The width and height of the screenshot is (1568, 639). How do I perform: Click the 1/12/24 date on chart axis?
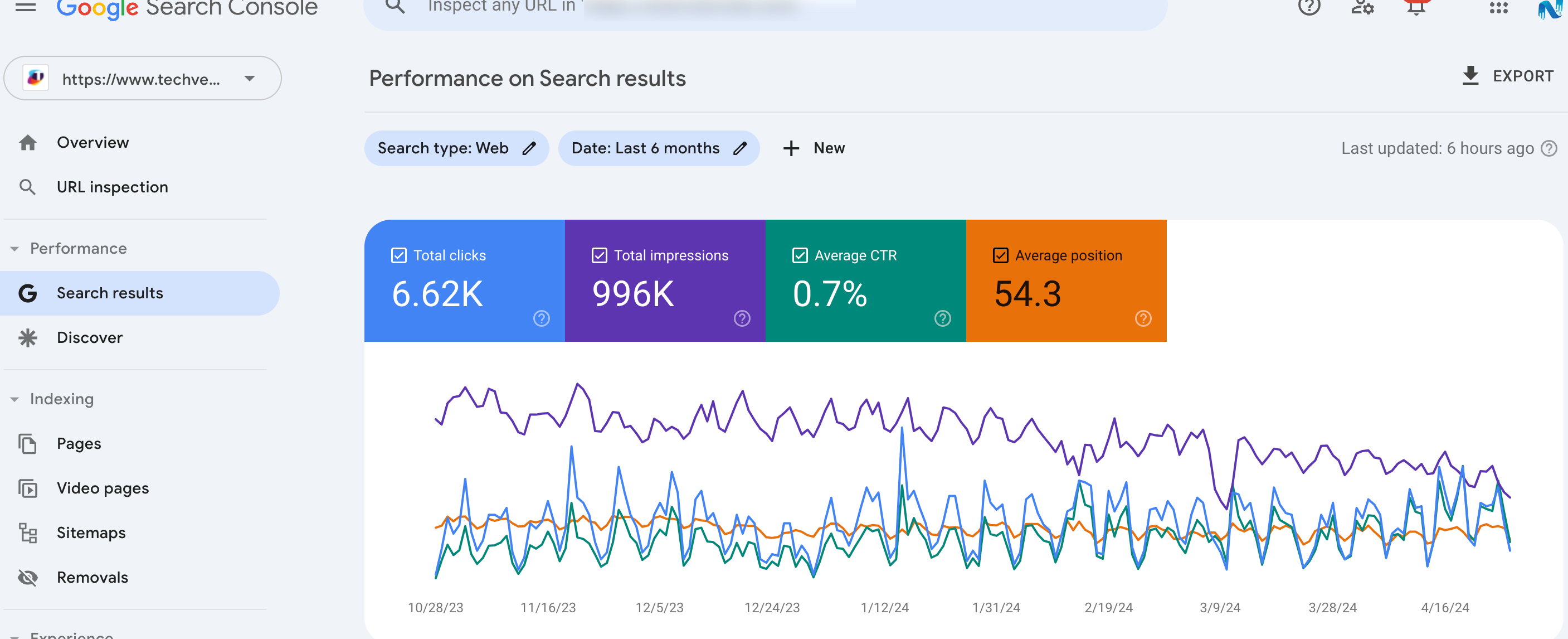[884, 607]
